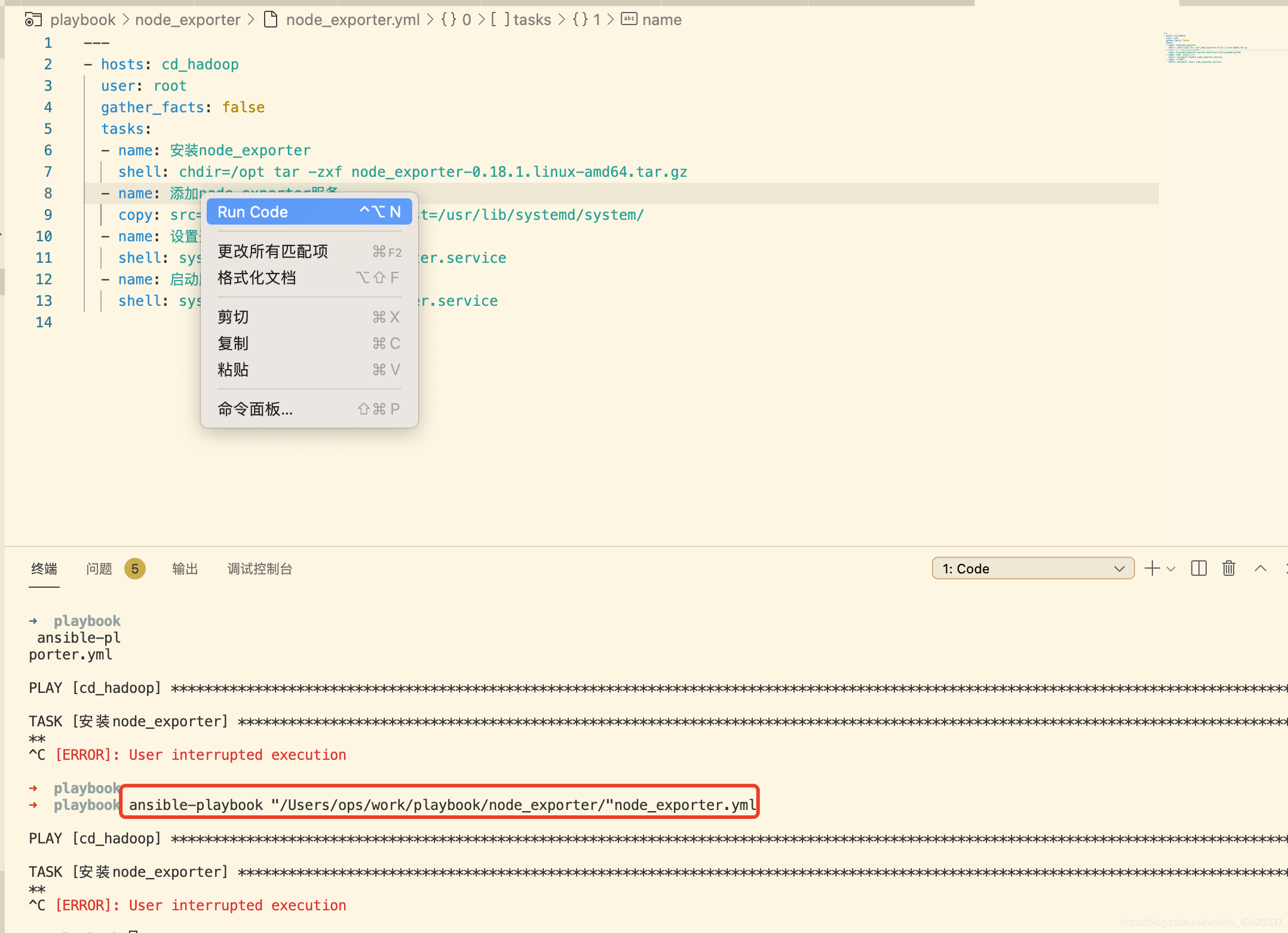Viewport: 1288px width, 933px height.
Task: Expand launch profile arrow beside plus
Action: (1171, 569)
